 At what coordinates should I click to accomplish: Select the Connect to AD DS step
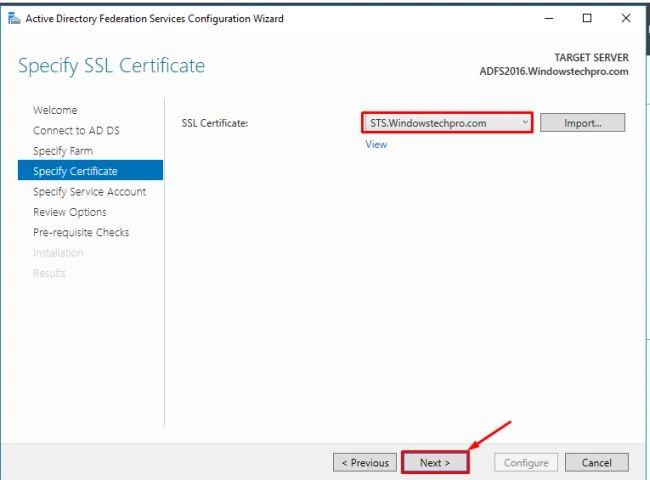76,131
